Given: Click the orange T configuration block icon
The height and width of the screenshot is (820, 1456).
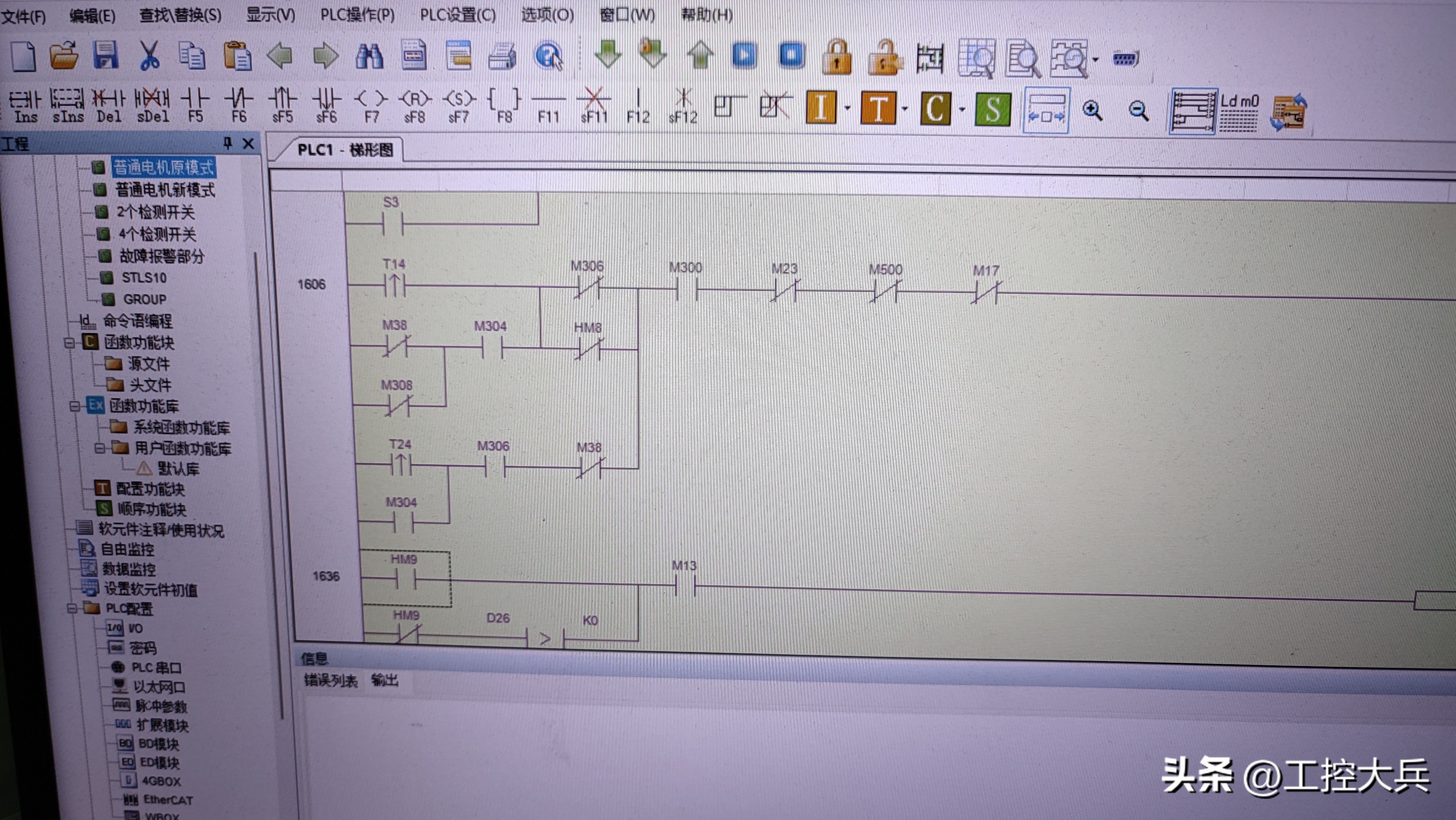Looking at the screenshot, I should [x=878, y=108].
